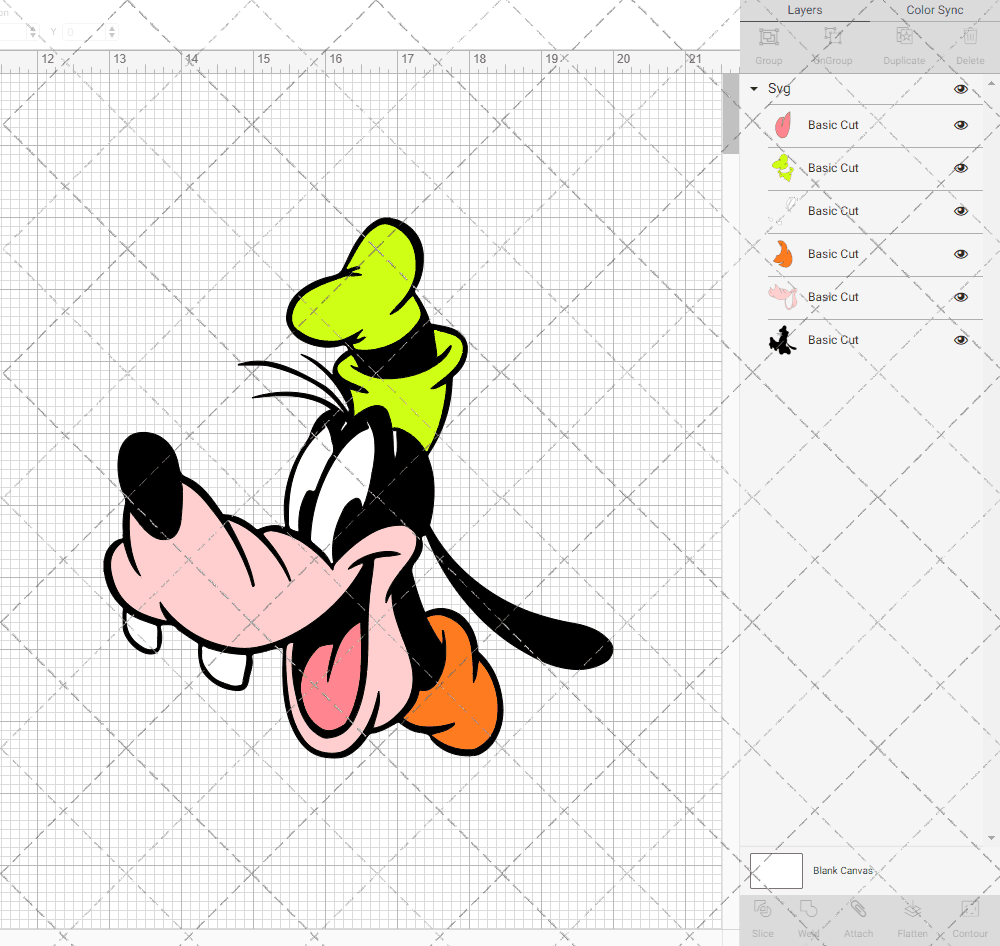Switch to the Color Sync tab

pos(934,10)
